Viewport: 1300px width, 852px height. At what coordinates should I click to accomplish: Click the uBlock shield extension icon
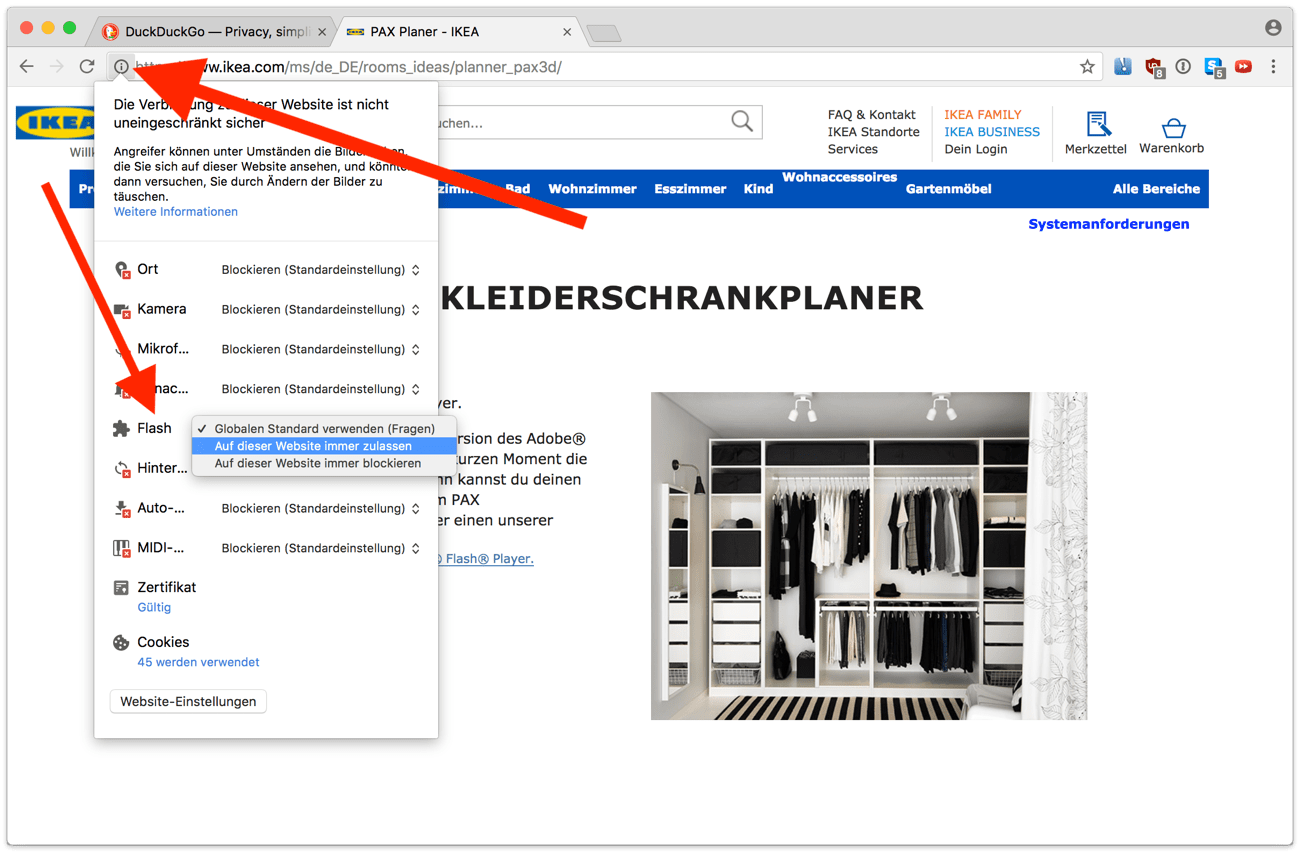click(x=1154, y=68)
